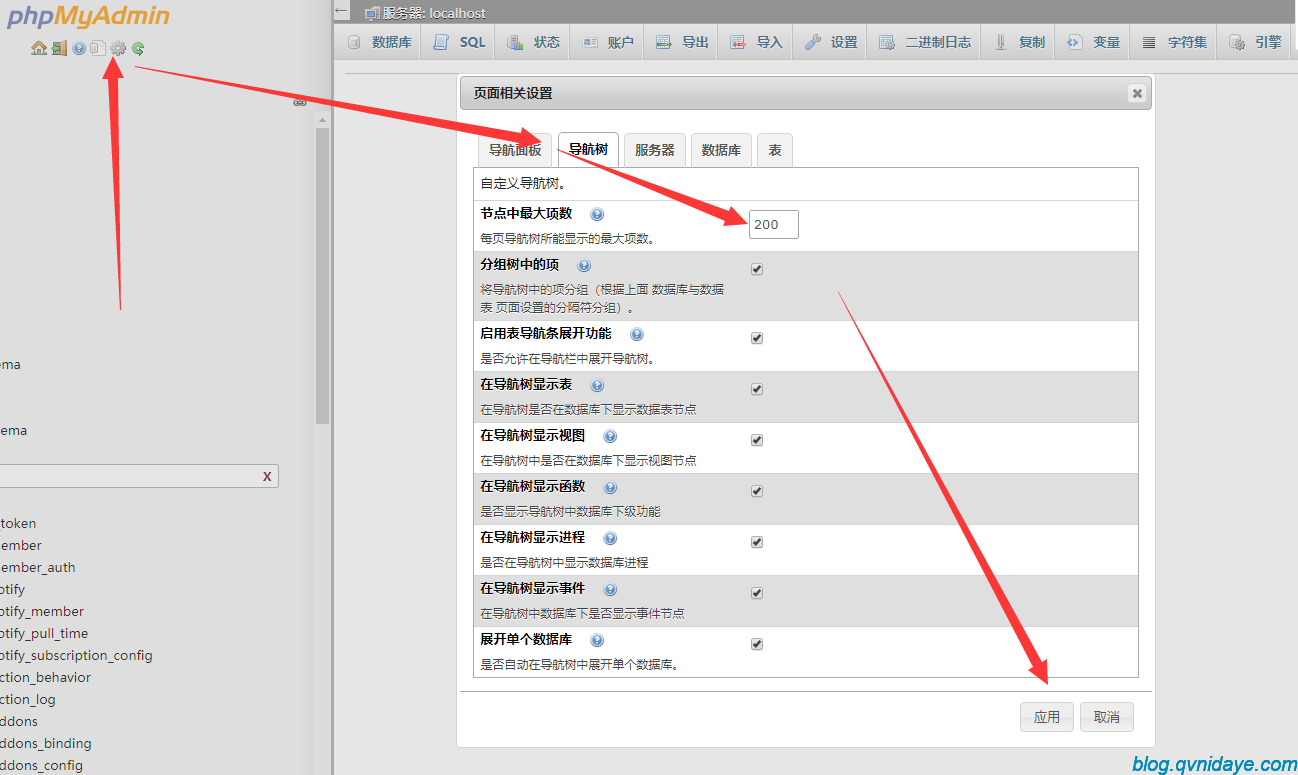Image resolution: width=1298 pixels, height=775 pixels.
Task: Click the phpMyAdmin logo
Action: point(89,17)
